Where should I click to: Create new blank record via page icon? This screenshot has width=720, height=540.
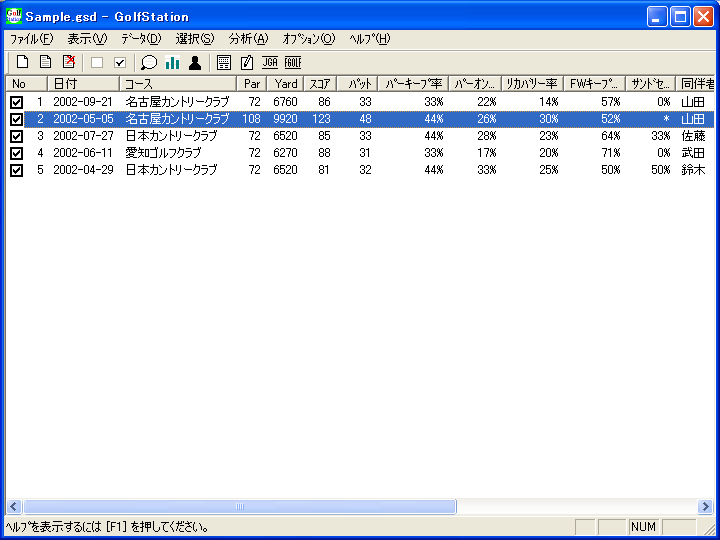tap(22, 62)
